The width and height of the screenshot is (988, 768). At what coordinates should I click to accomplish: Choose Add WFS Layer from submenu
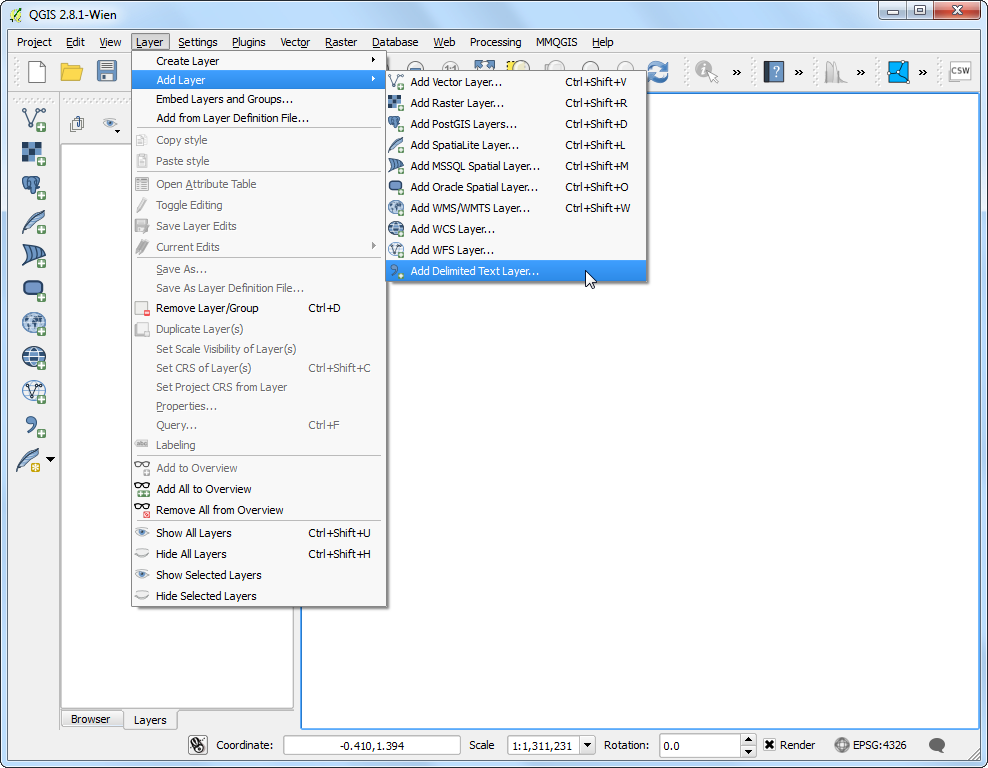(516, 250)
